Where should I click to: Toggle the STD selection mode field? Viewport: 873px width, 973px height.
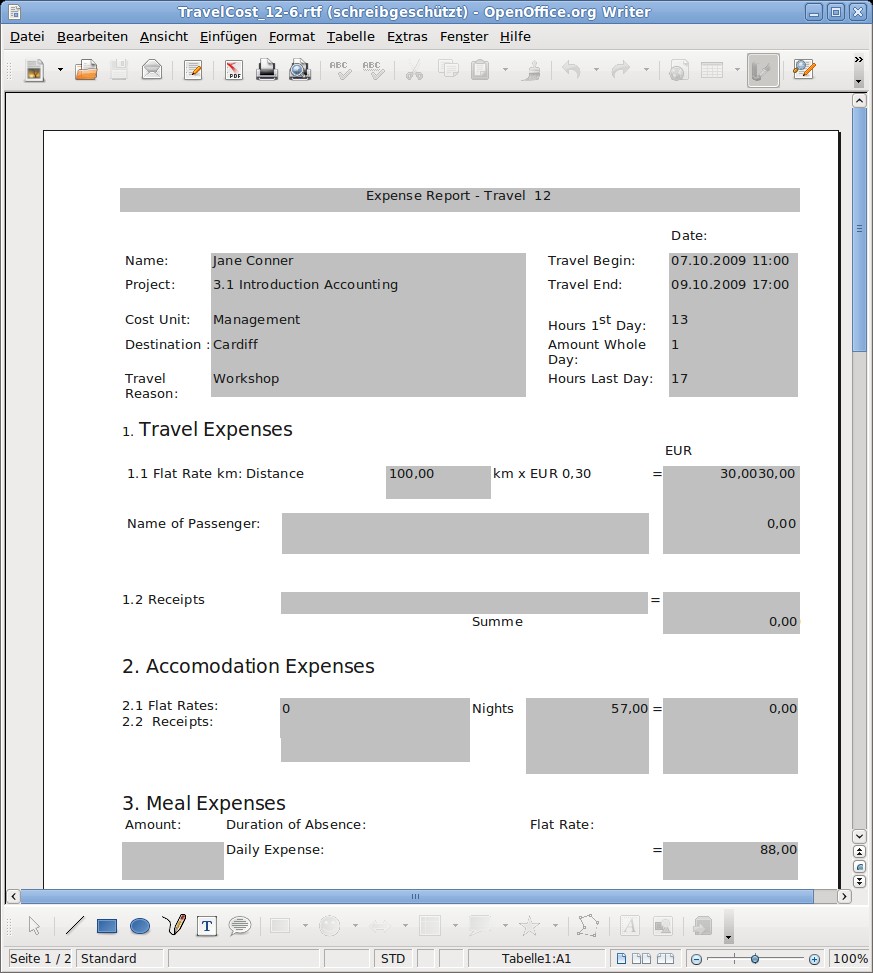pos(393,958)
